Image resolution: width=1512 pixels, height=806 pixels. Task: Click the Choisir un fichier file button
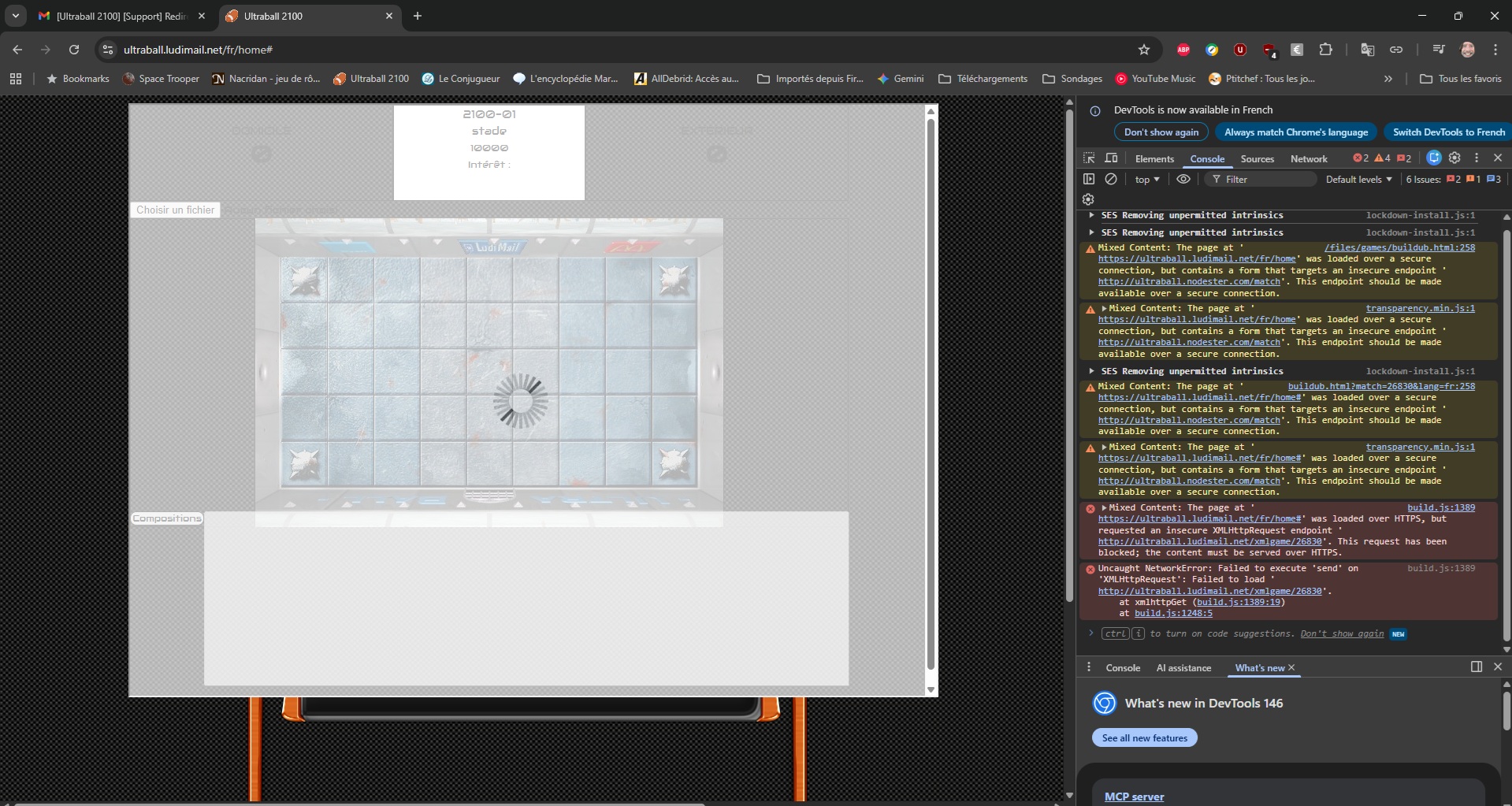click(x=175, y=210)
